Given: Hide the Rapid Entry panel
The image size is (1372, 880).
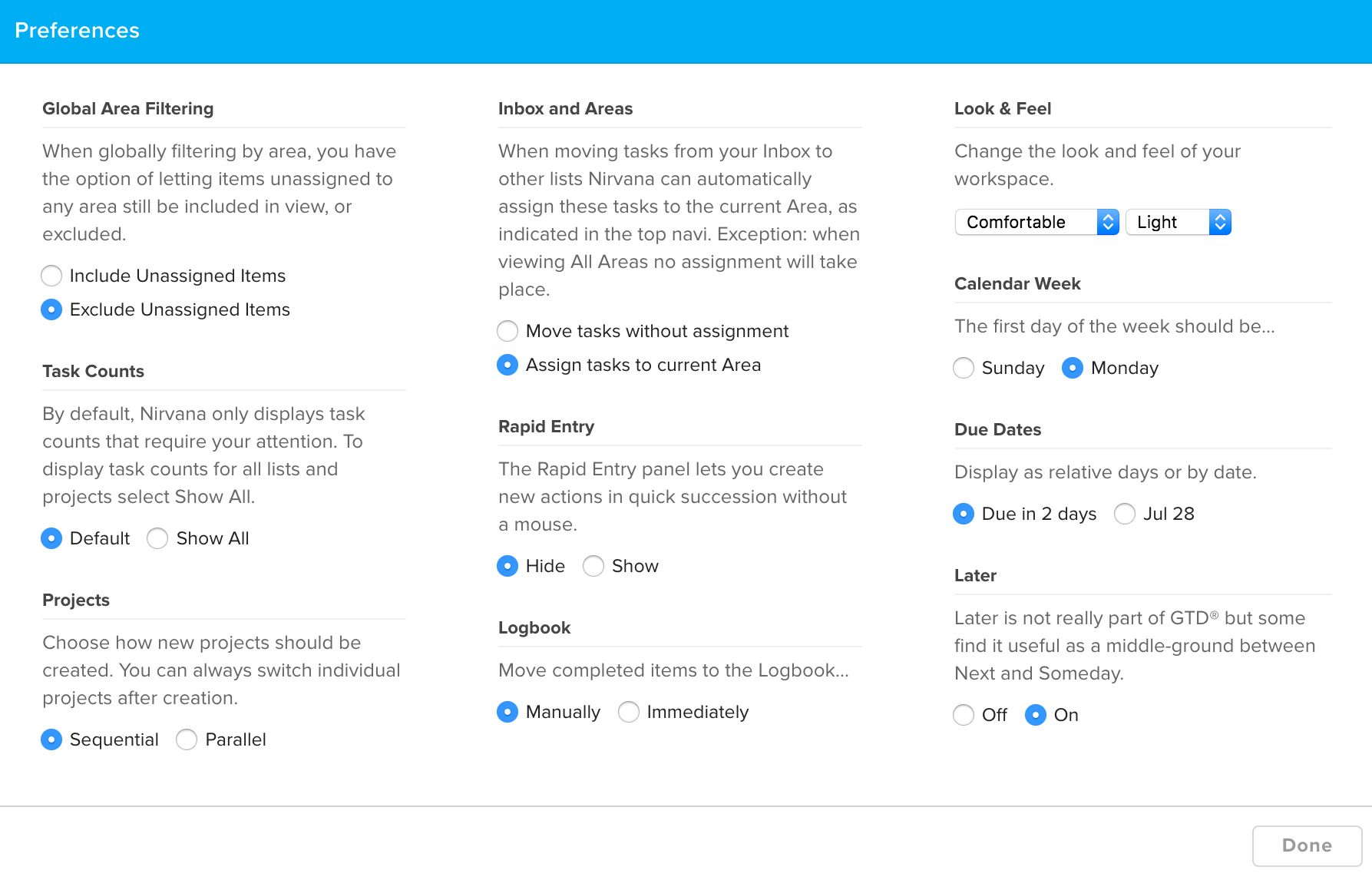Looking at the screenshot, I should click(507, 566).
